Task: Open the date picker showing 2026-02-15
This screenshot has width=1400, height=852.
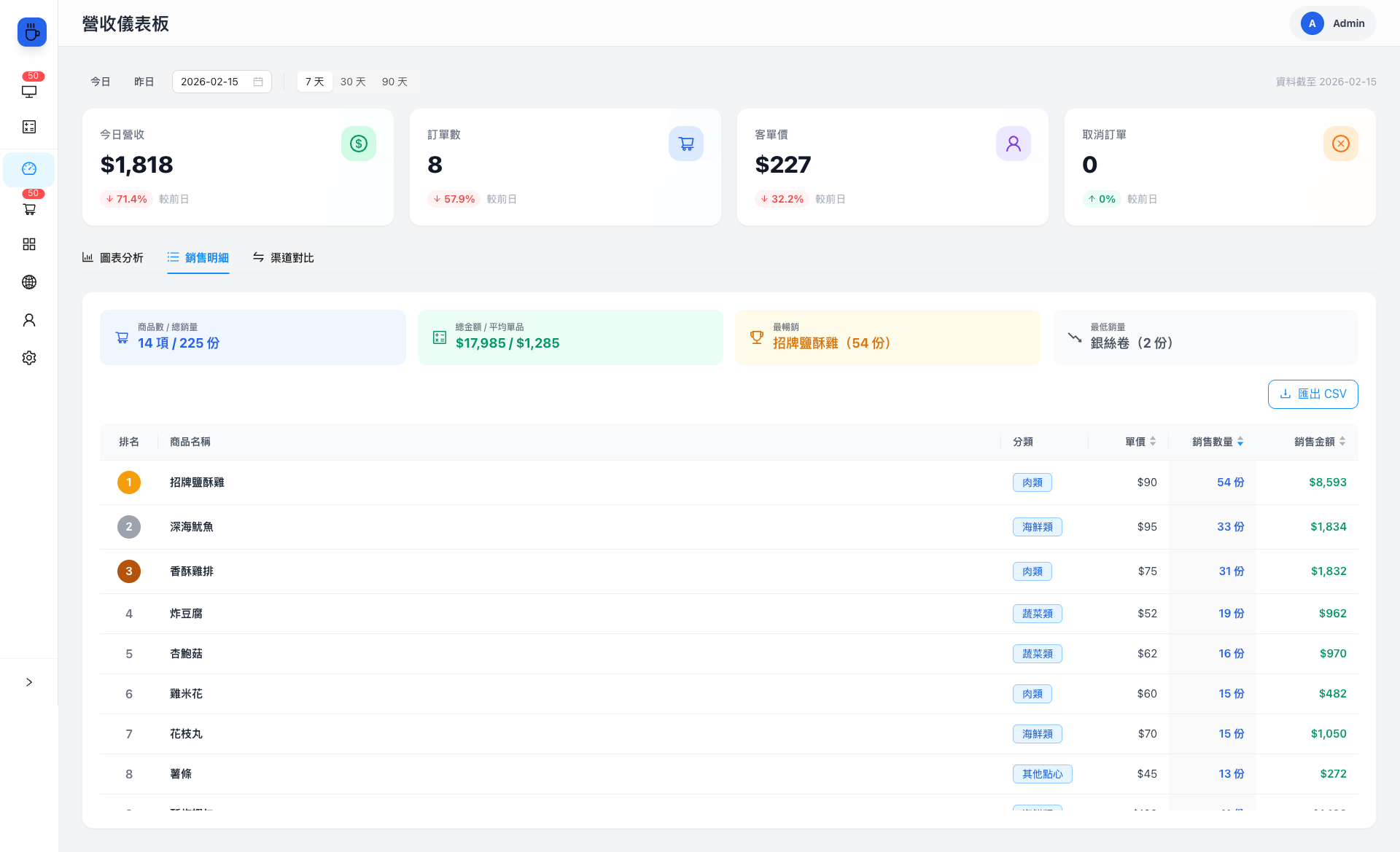Action: coord(222,82)
